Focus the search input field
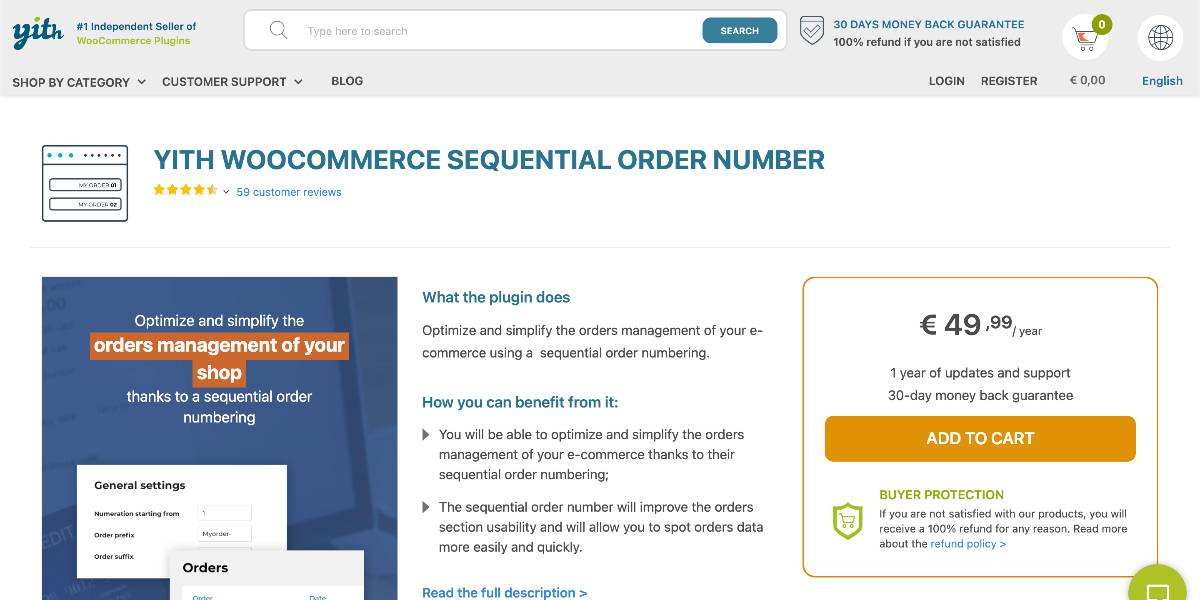The height and width of the screenshot is (600, 1200). (500, 31)
